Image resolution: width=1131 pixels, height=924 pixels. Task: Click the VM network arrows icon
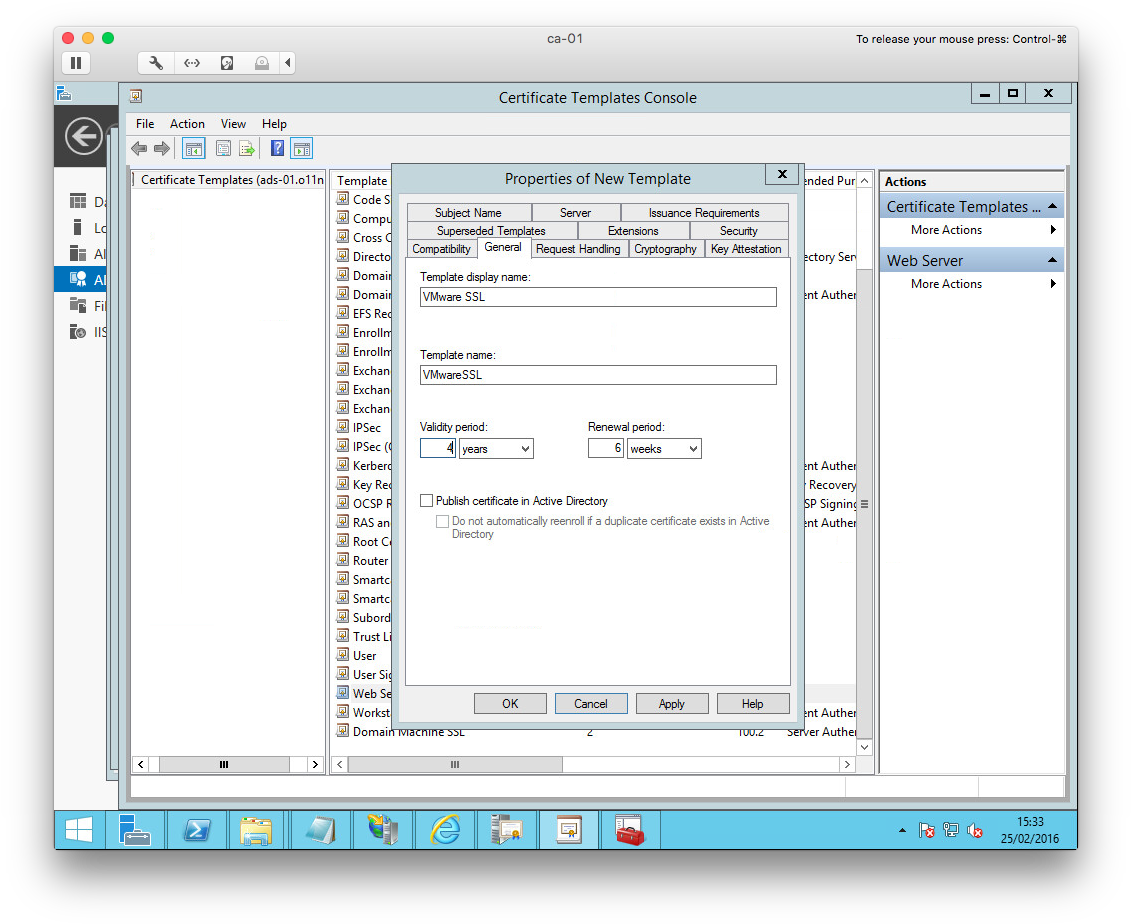tap(192, 63)
